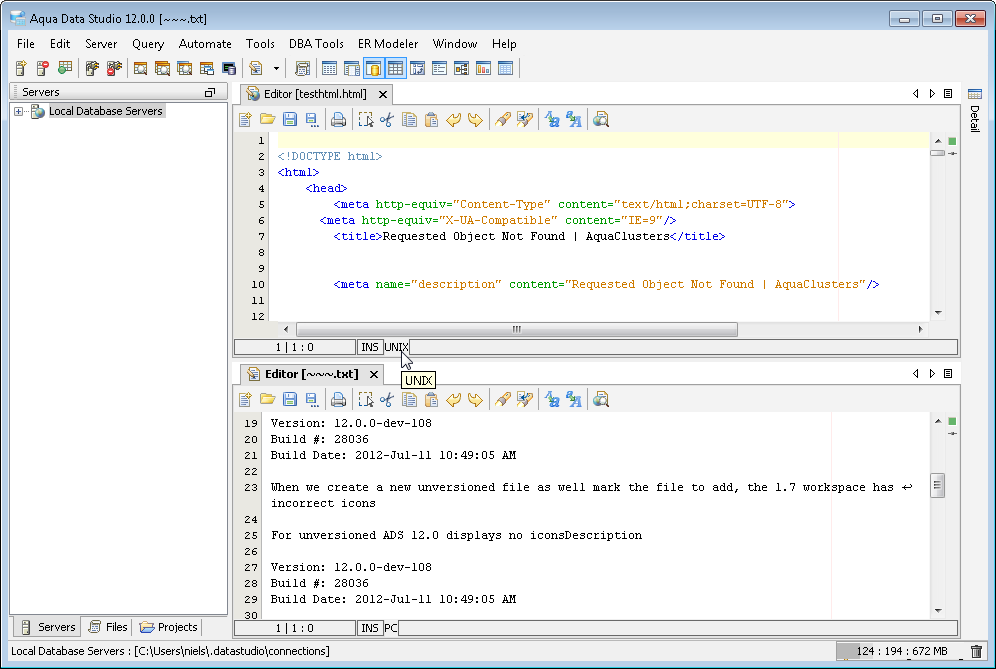
Task: Open the DBA Tools menu
Action: click(316, 44)
